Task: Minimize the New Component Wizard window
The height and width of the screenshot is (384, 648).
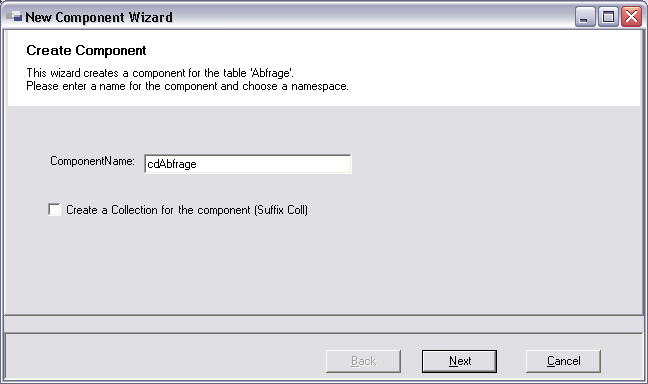Action: click(584, 17)
